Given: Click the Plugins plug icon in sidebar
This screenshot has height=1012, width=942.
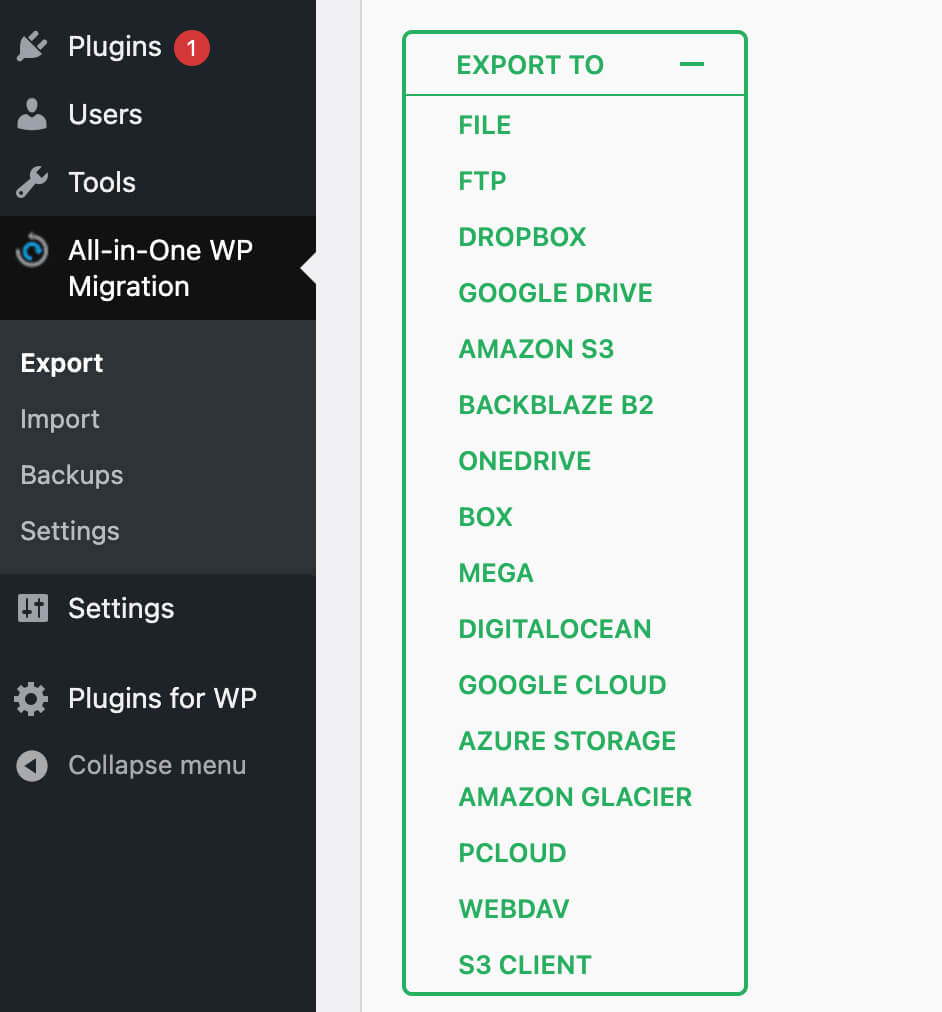Looking at the screenshot, I should 33,45.
